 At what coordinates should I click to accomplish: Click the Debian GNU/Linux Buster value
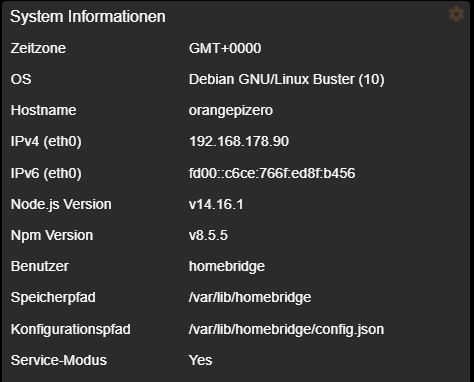286,79
